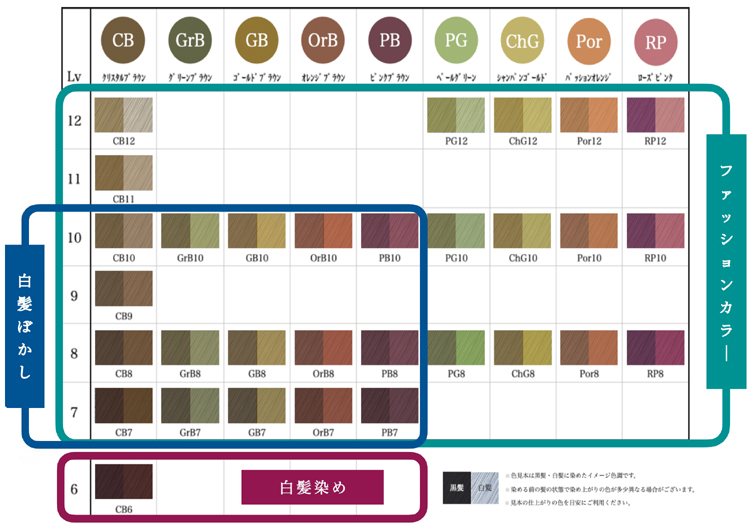750x528 pixels.
Task: Choose the RP12 rose pink swatch
Action: [x=655, y=116]
